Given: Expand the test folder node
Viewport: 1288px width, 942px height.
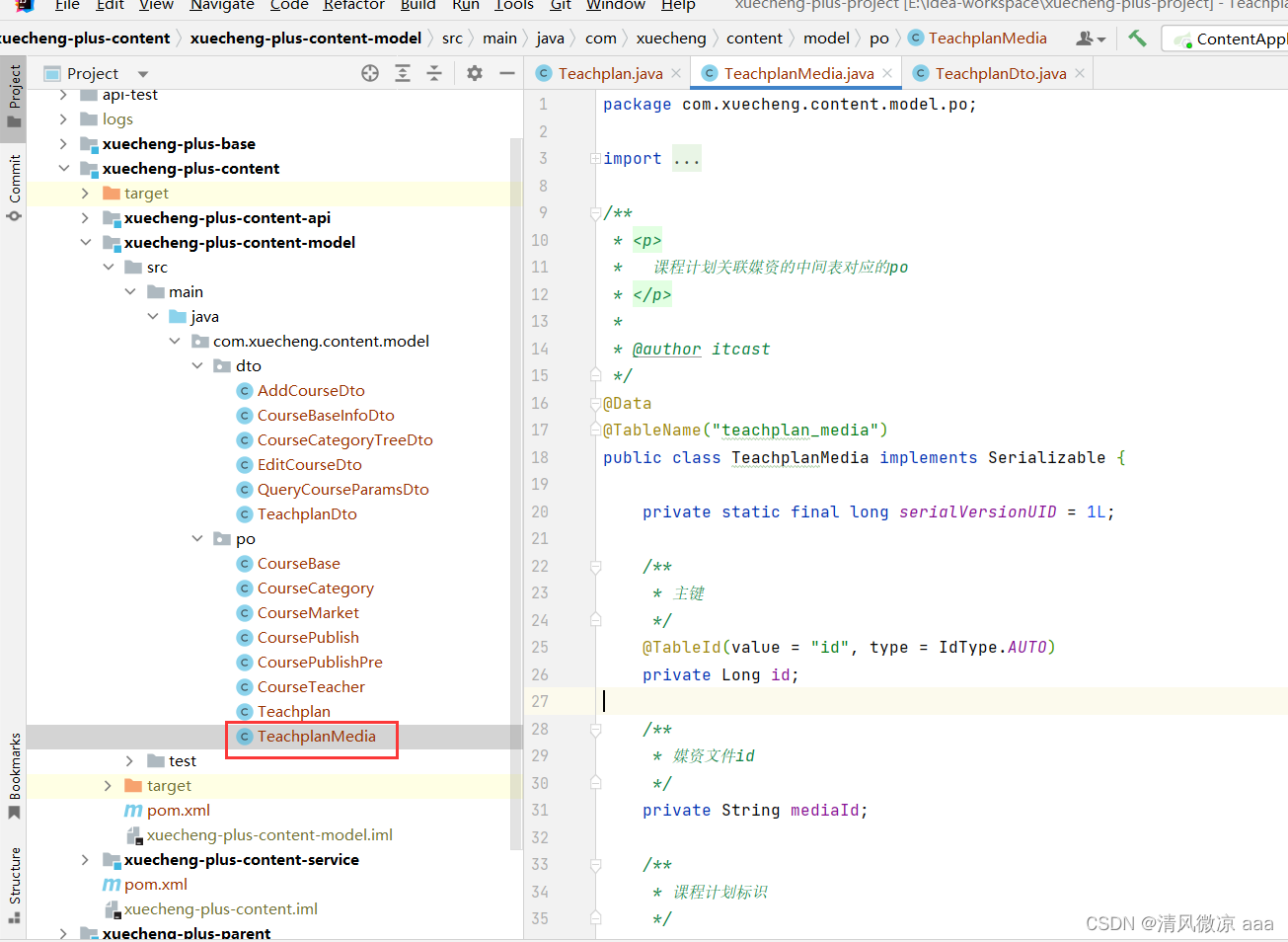Looking at the screenshot, I should [129, 760].
